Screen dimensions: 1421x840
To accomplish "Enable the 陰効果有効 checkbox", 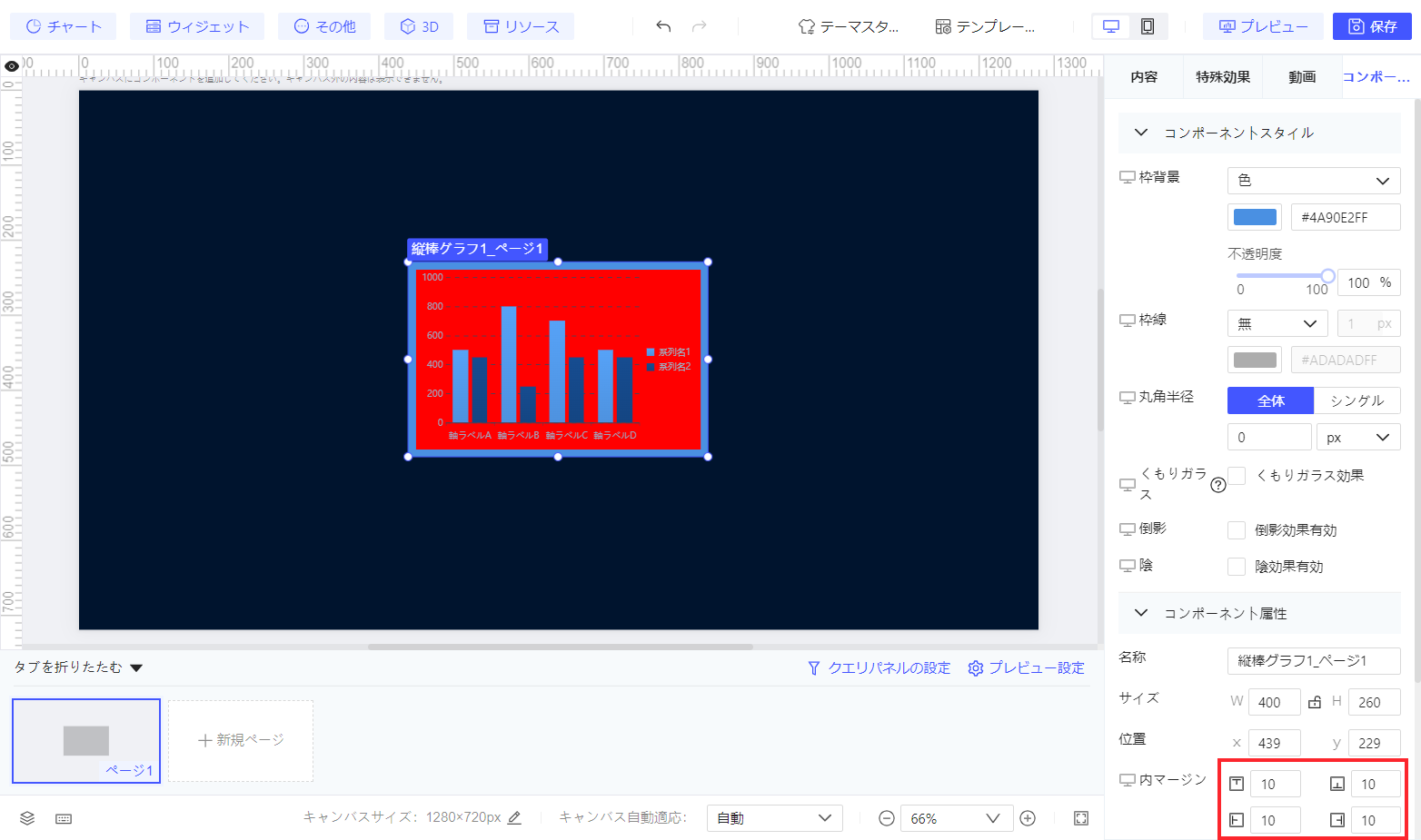I will [1237, 567].
